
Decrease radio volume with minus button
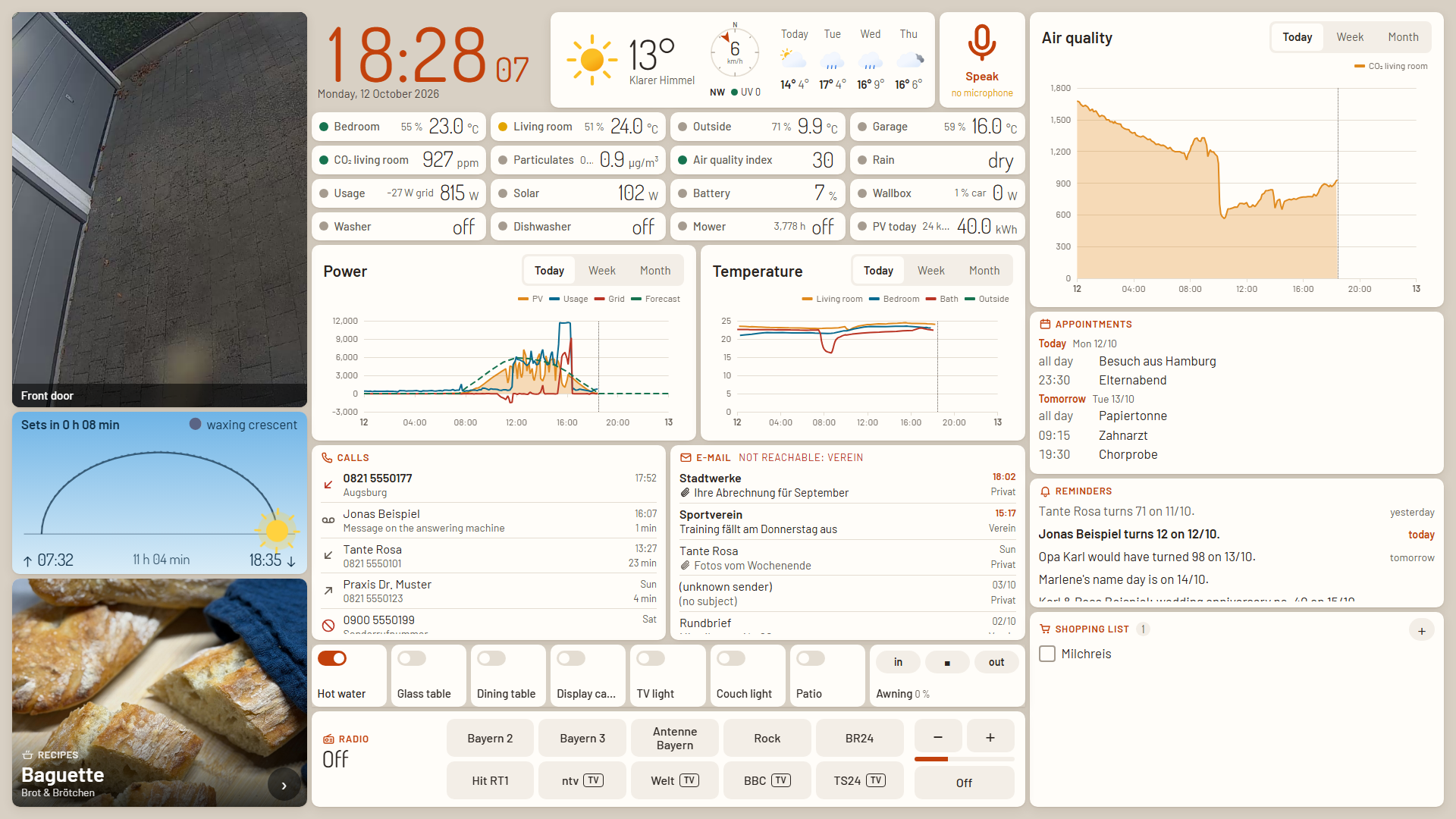(938, 737)
